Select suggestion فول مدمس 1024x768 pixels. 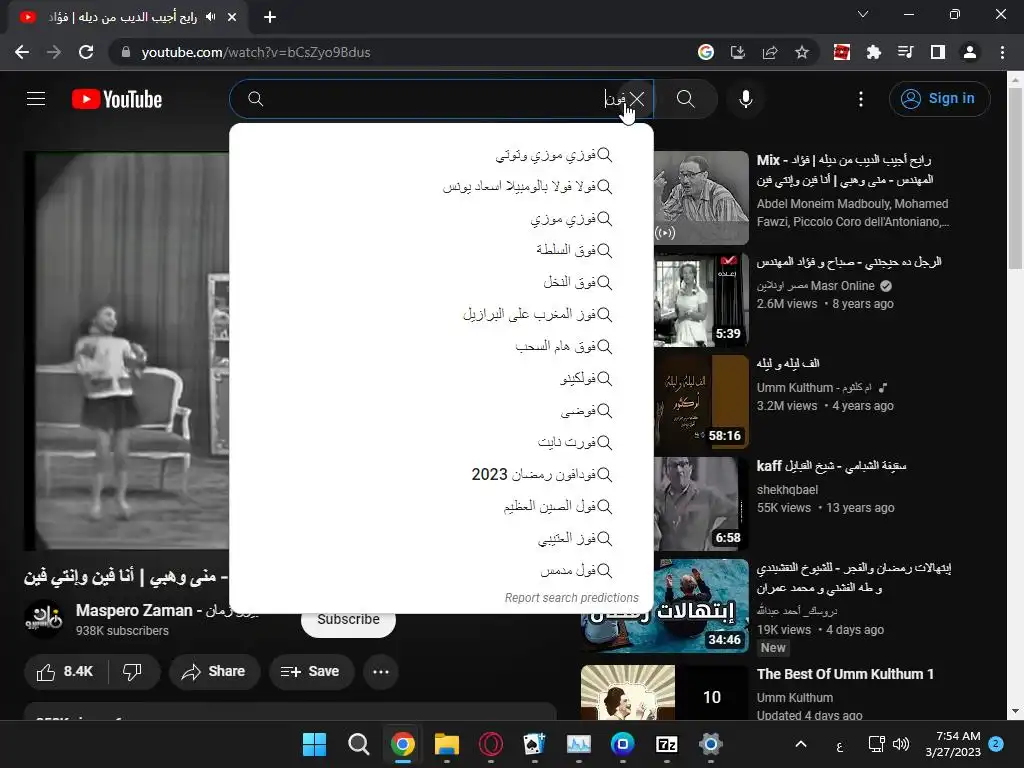point(441,570)
